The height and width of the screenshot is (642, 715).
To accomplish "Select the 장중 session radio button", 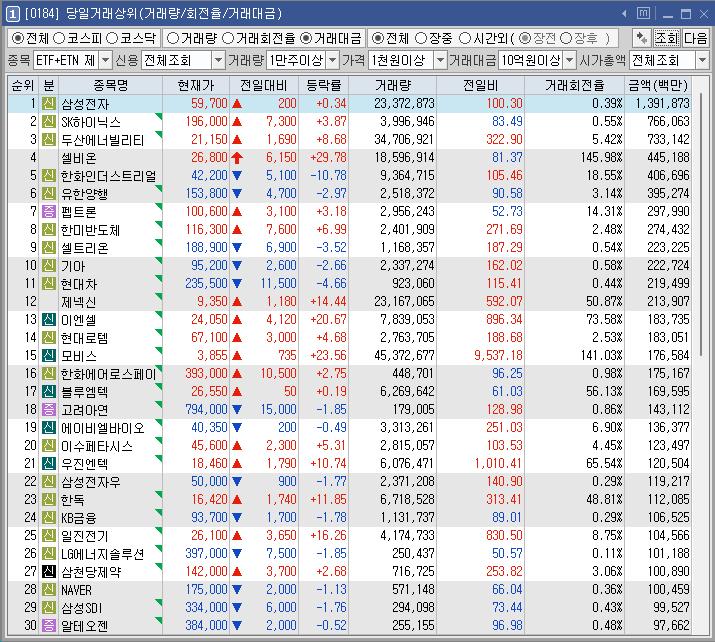I will point(421,38).
